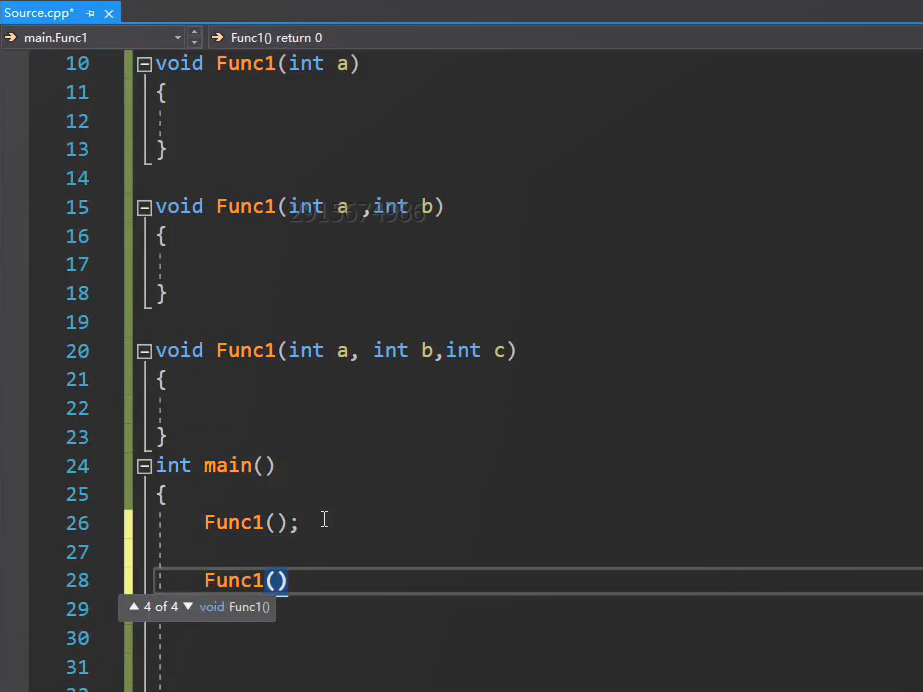Click 'int c' parameter on line 20
This screenshot has width=923, height=692.
tap(475, 351)
